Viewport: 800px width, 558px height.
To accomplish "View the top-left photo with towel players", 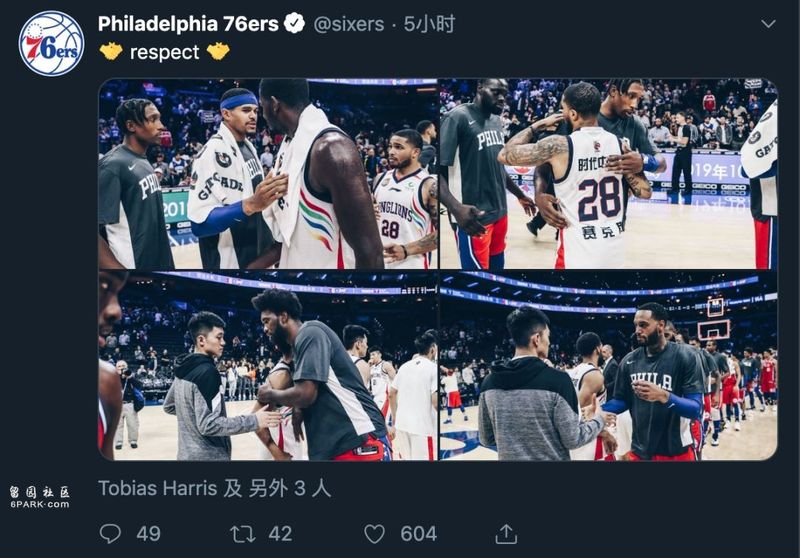I will 268,173.
